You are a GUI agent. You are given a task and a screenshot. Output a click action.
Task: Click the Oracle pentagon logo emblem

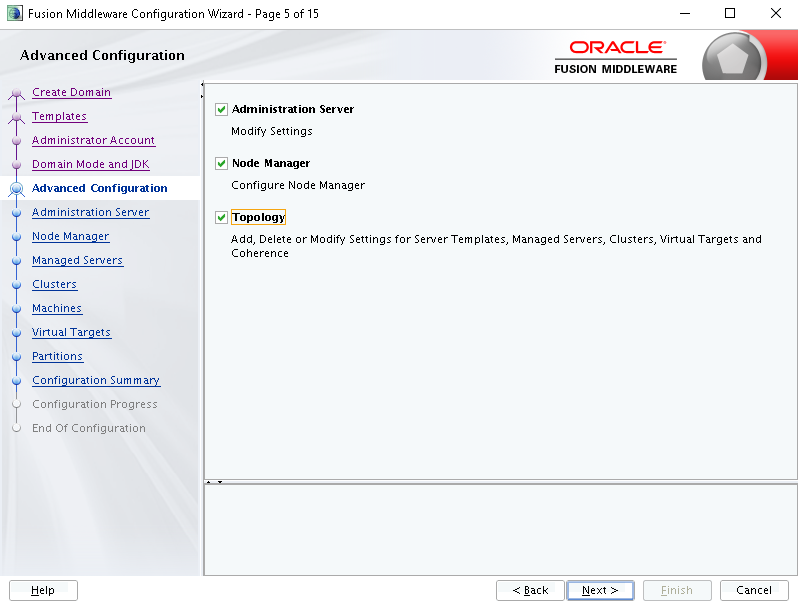click(732, 60)
